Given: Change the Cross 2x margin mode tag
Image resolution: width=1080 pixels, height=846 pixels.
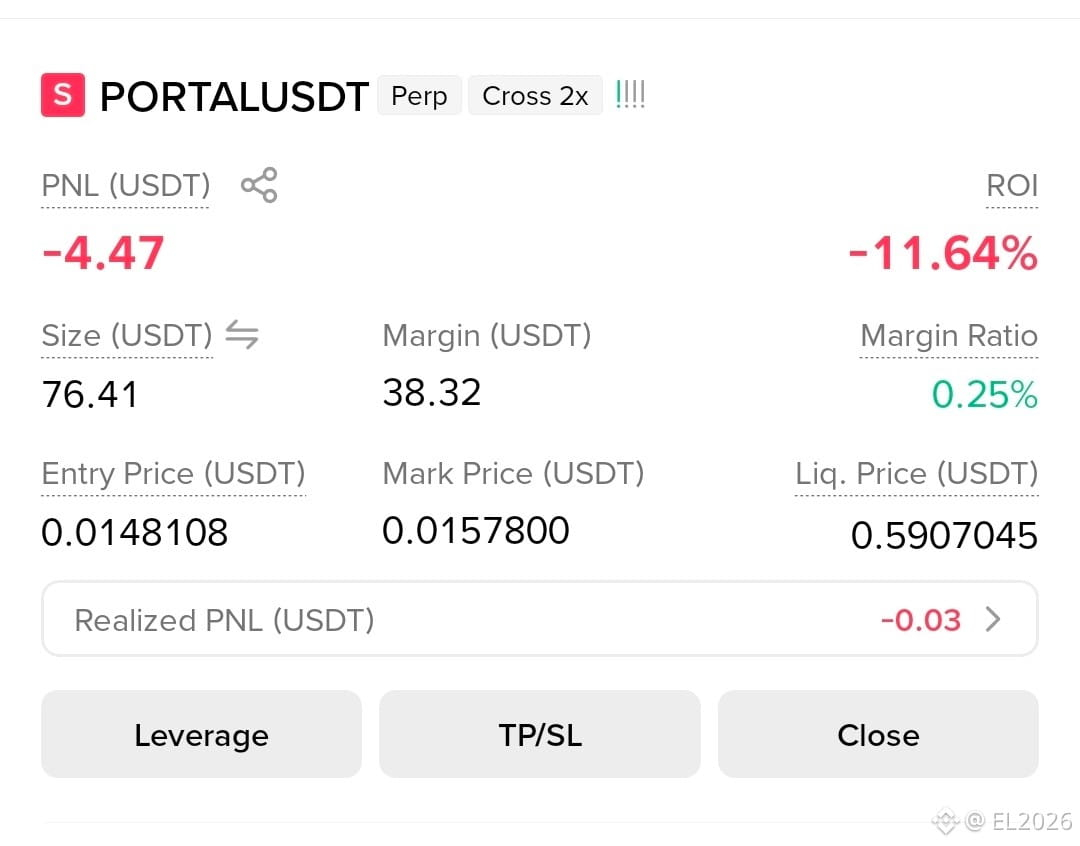Looking at the screenshot, I should tap(535, 95).
